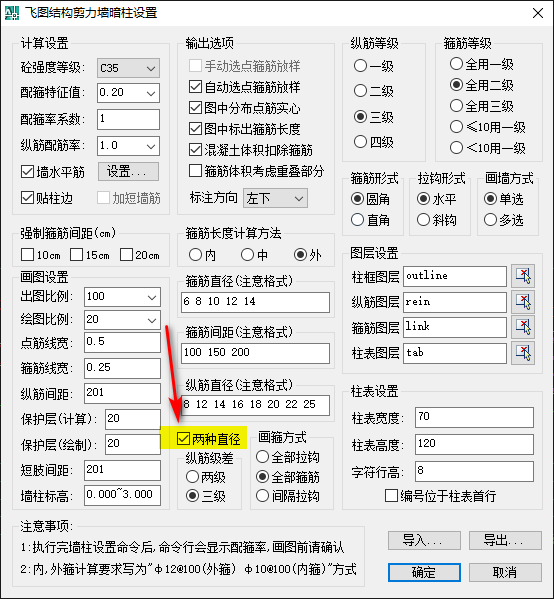This screenshot has height=599, width=554.
Task: Open the 砼强度等级 C35 dropdown
Action: (x=128, y=68)
